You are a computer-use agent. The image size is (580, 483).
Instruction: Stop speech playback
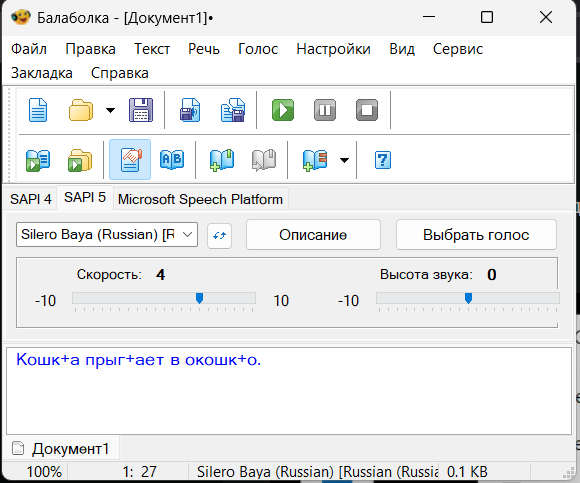367,110
